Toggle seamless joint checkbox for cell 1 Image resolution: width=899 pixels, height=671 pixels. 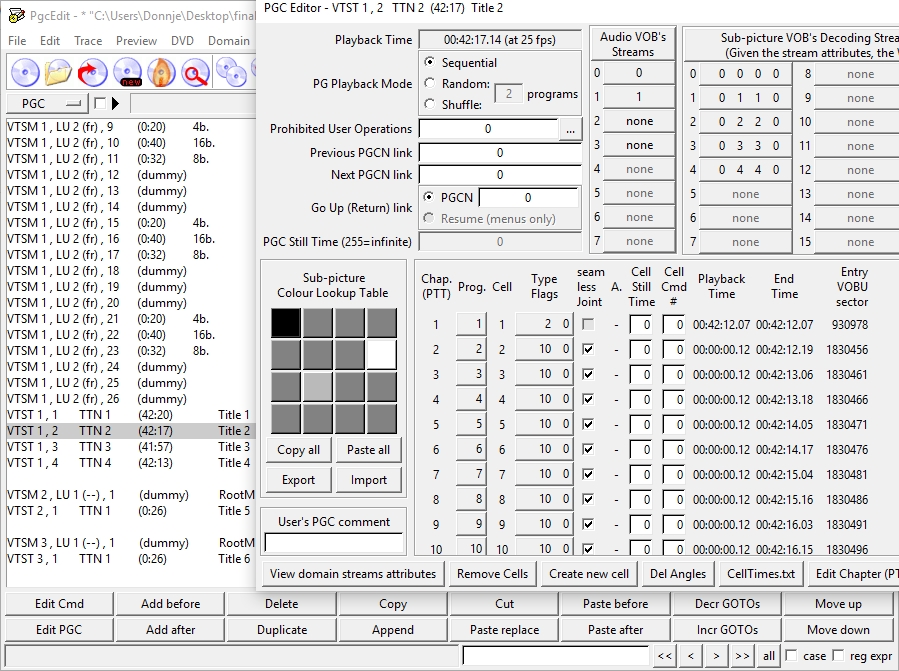click(x=588, y=325)
